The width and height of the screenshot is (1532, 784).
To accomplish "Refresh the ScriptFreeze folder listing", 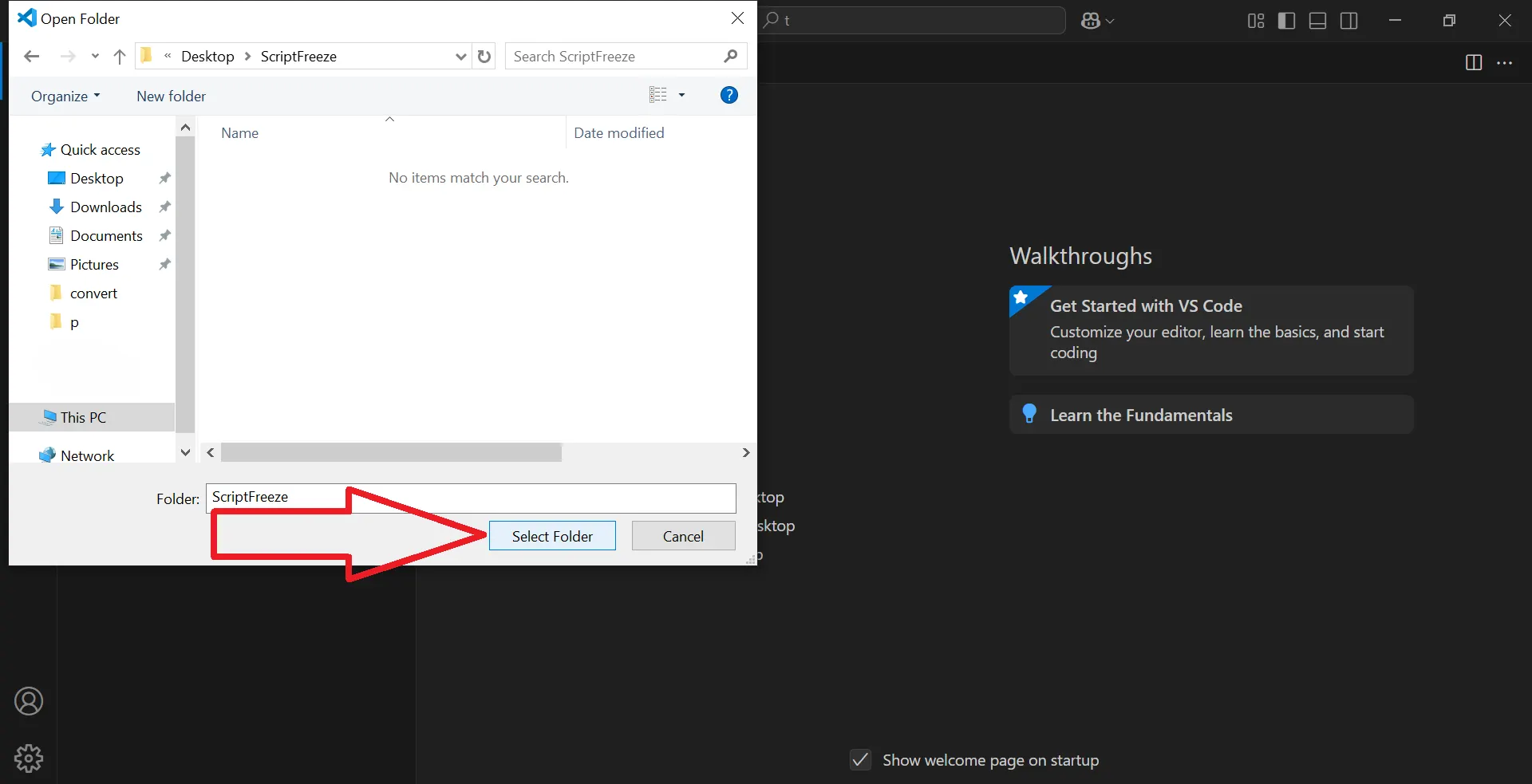I will [484, 57].
